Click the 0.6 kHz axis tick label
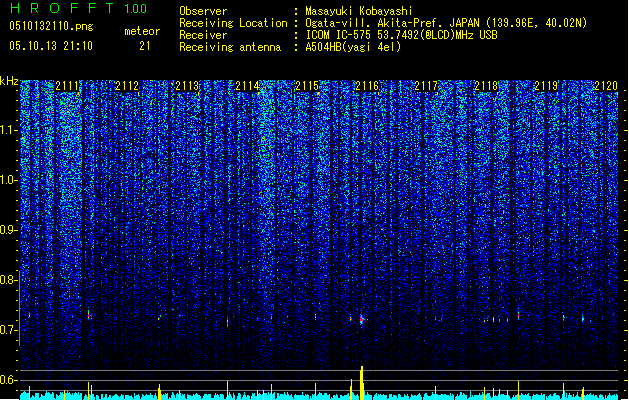629x400 pixels. coord(9,380)
